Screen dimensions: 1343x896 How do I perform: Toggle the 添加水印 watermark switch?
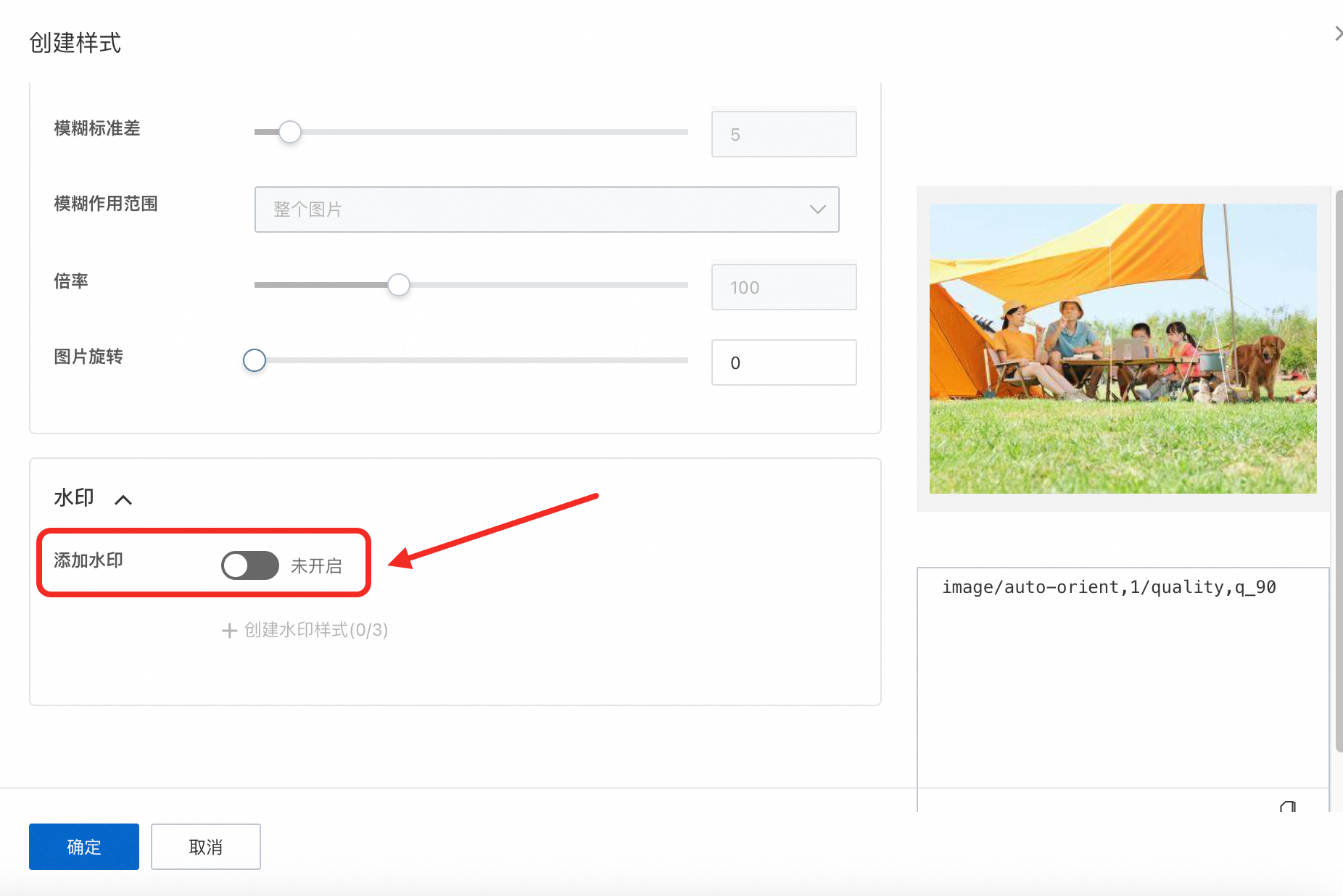250,565
